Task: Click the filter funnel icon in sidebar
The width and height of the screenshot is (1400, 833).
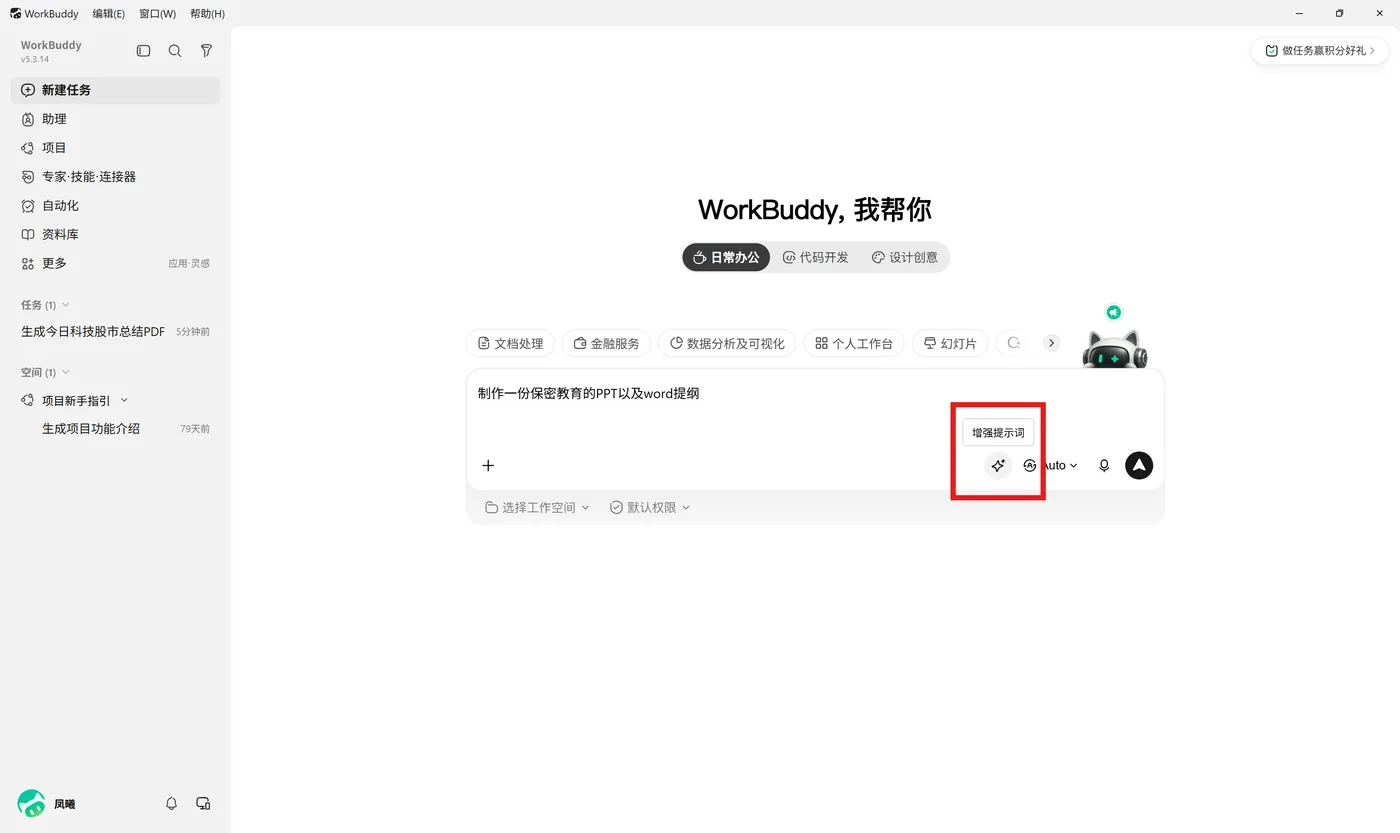Action: (x=206, y=51)
